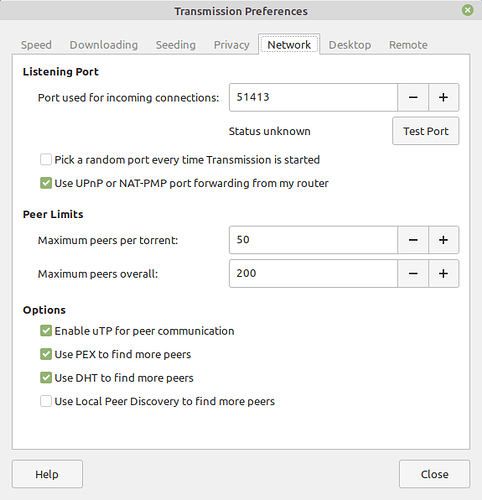The height and width of the screenshot is (500, 482).
Task: Turn off PEX peer finding
Action: point(46,354)
